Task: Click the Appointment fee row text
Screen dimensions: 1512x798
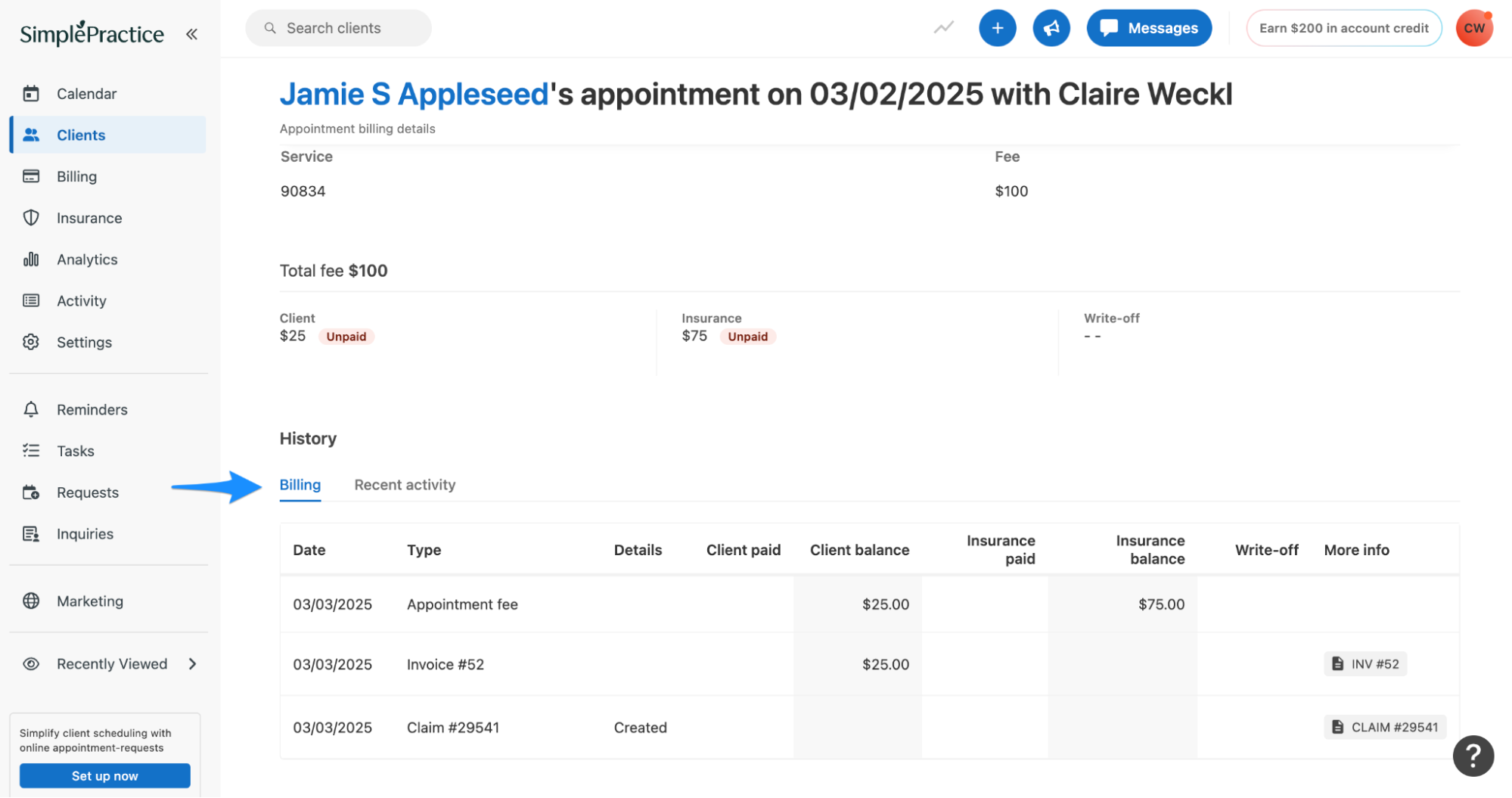Action: pyautogui.click(x=462, y=604)
